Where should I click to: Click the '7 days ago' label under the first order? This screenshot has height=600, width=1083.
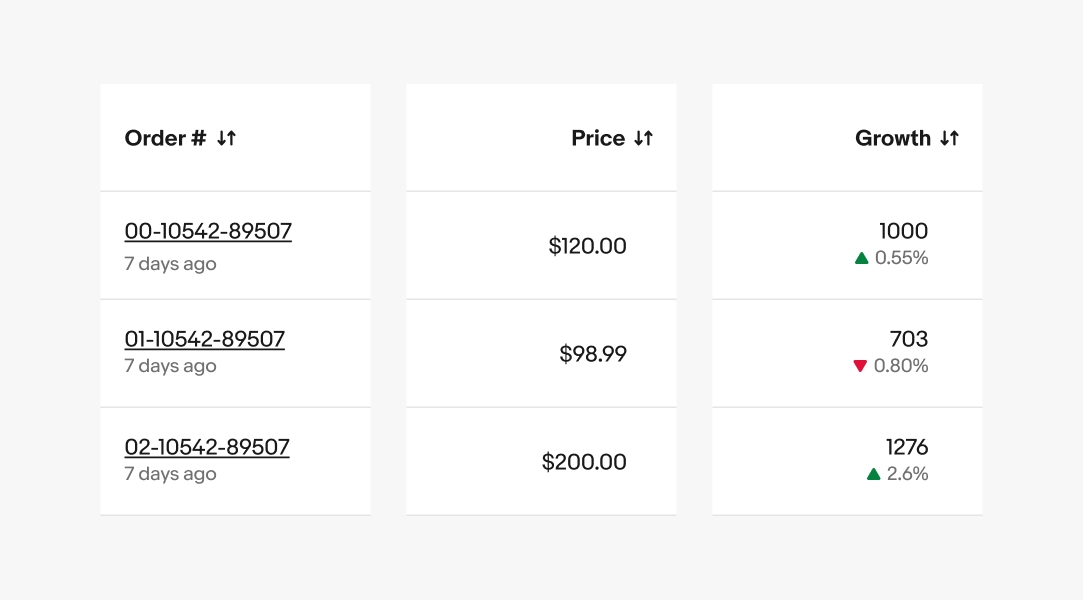point(169,264)
